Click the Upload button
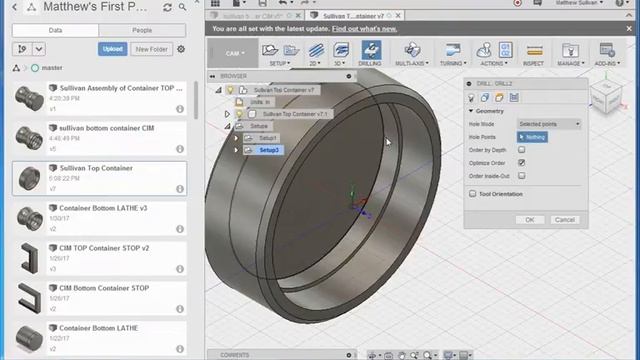This screenshot has width=640, height=360. click(113, 49)
